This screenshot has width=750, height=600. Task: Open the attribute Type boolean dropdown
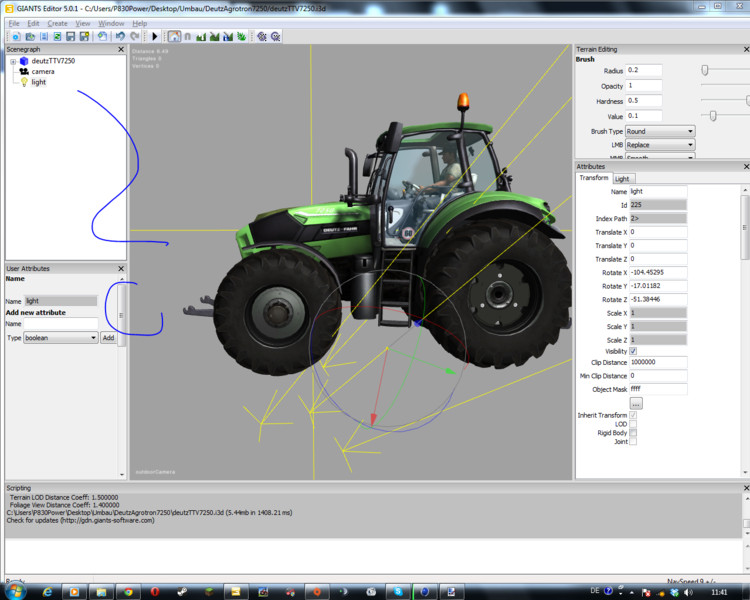pos(61,338)
